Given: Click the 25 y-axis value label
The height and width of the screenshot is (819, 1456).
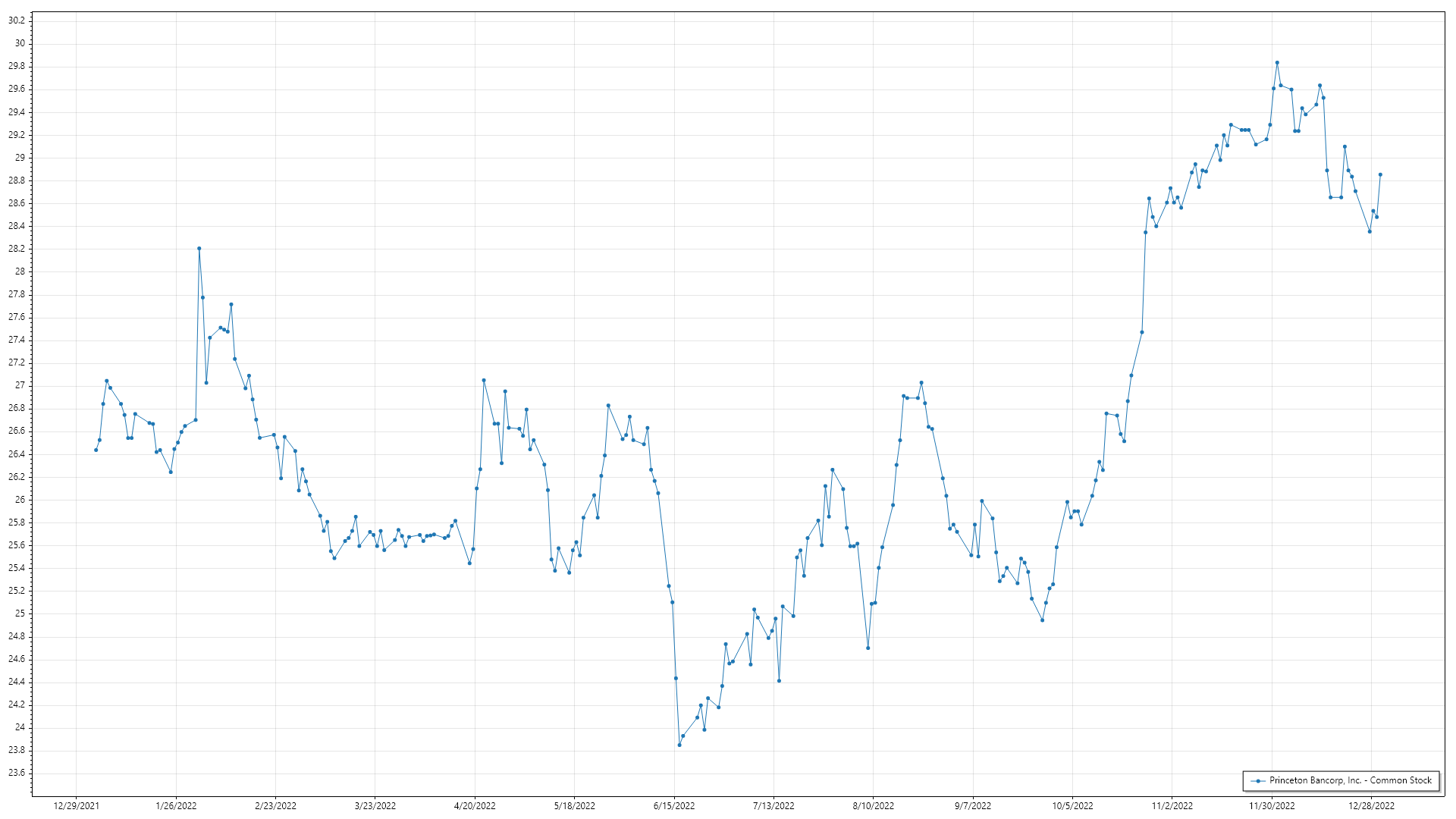Looking at the screenshot, I should tap(20, 613).
